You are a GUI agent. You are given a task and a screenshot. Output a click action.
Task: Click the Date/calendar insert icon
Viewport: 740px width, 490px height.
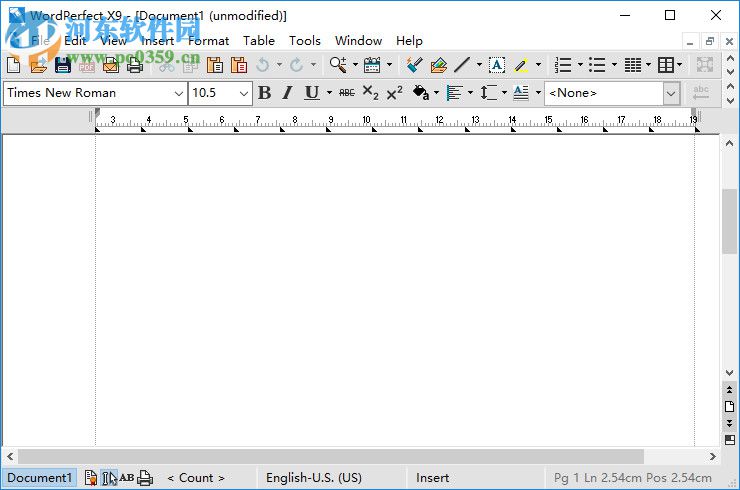tap(372, 65)
